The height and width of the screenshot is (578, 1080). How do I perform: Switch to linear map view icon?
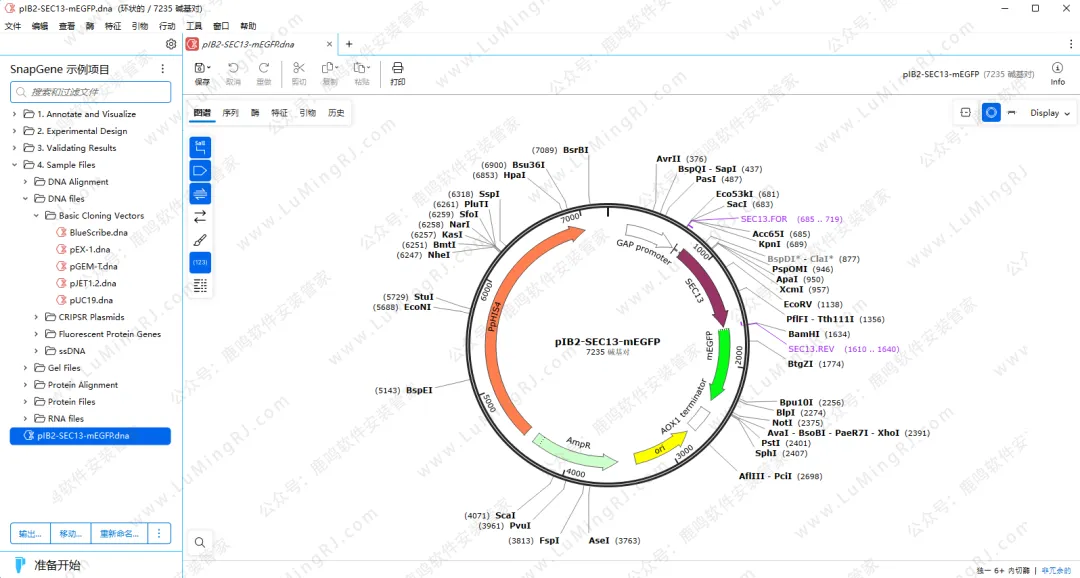pos(1012,113)
